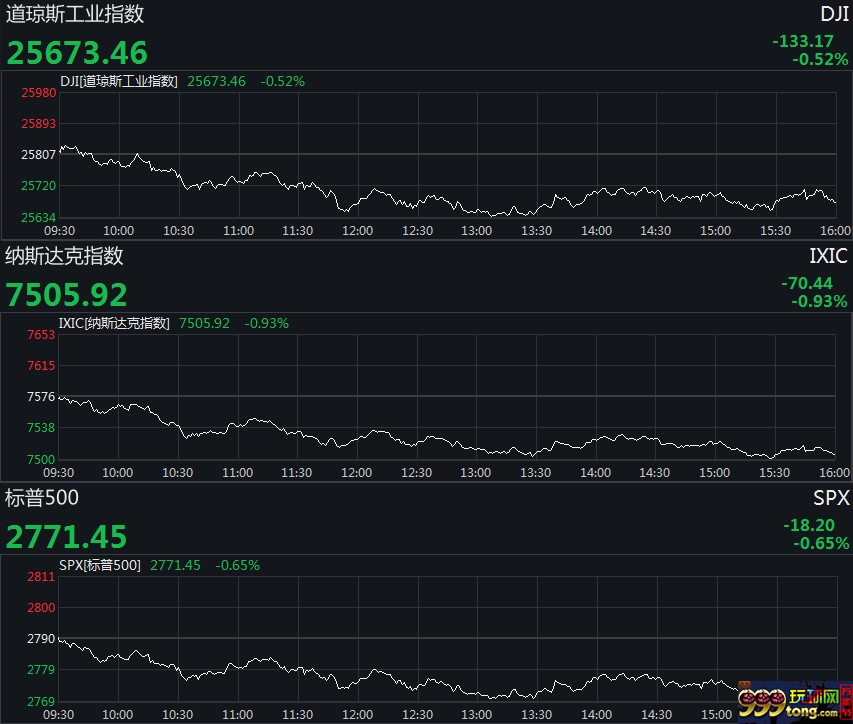Click the Nasdaq intraday line chart
Image resolution: width=853 pixels, height=724 pixels.
(x=447, y=397)
